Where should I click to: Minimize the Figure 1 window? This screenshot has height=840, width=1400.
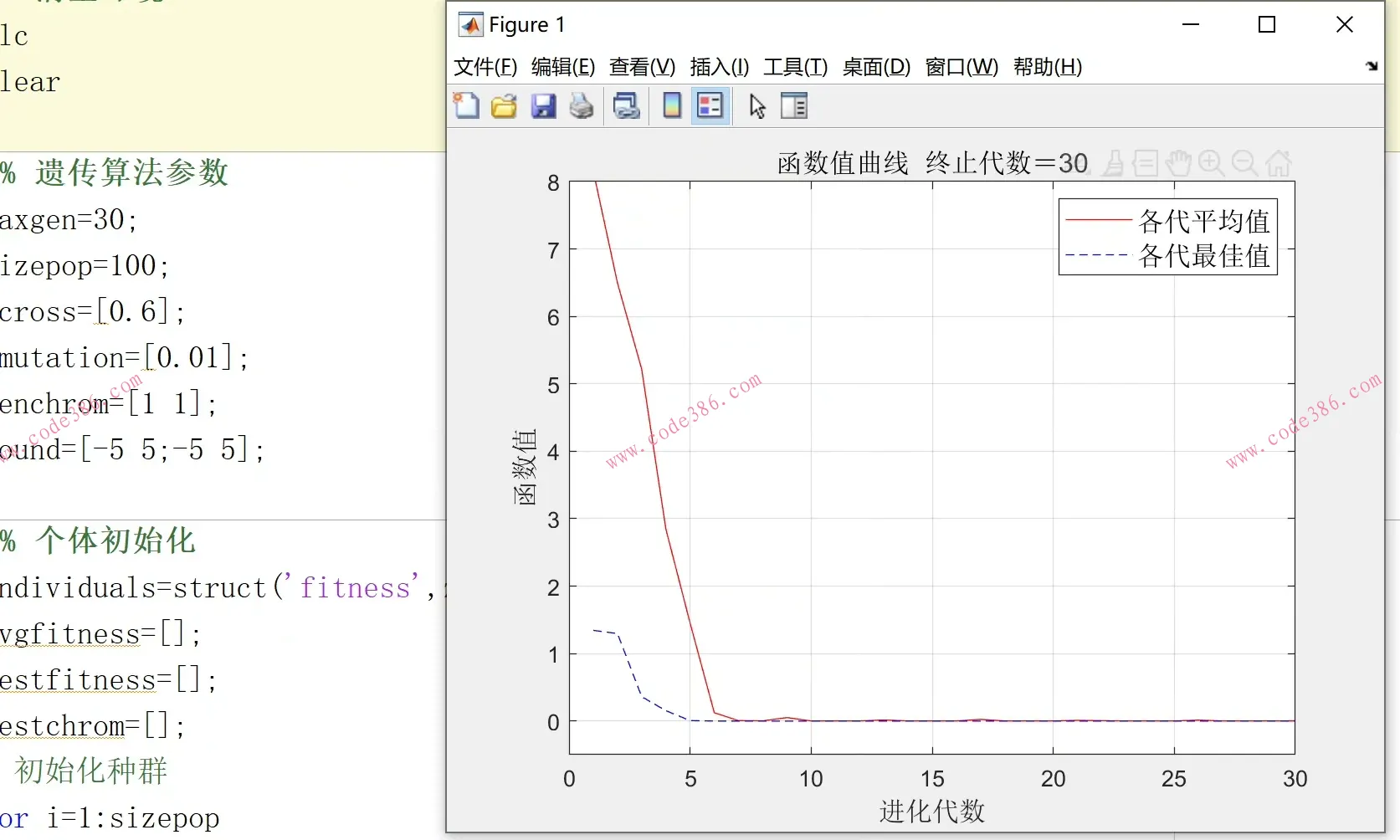tap(1191, 25)
